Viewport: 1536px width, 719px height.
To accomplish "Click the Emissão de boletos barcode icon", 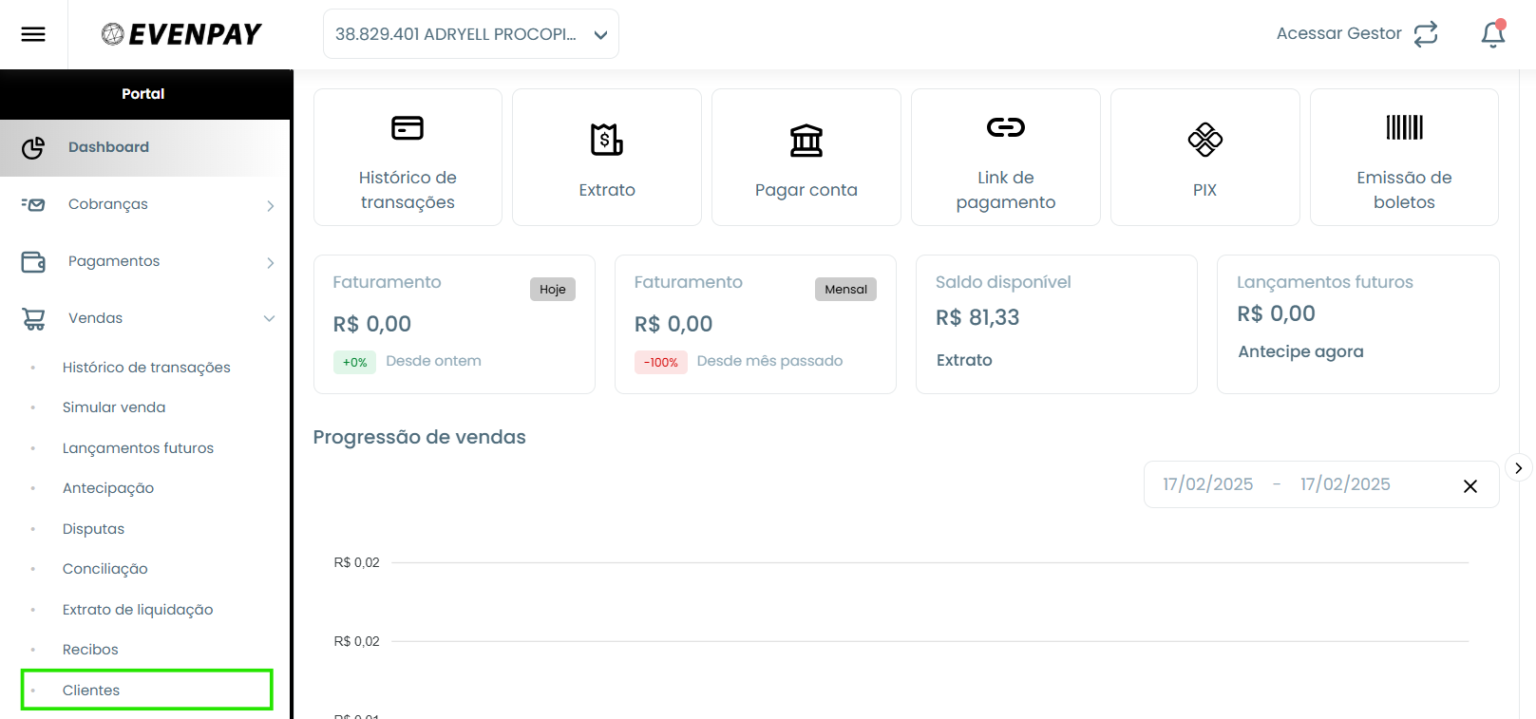I will 1404,127.
